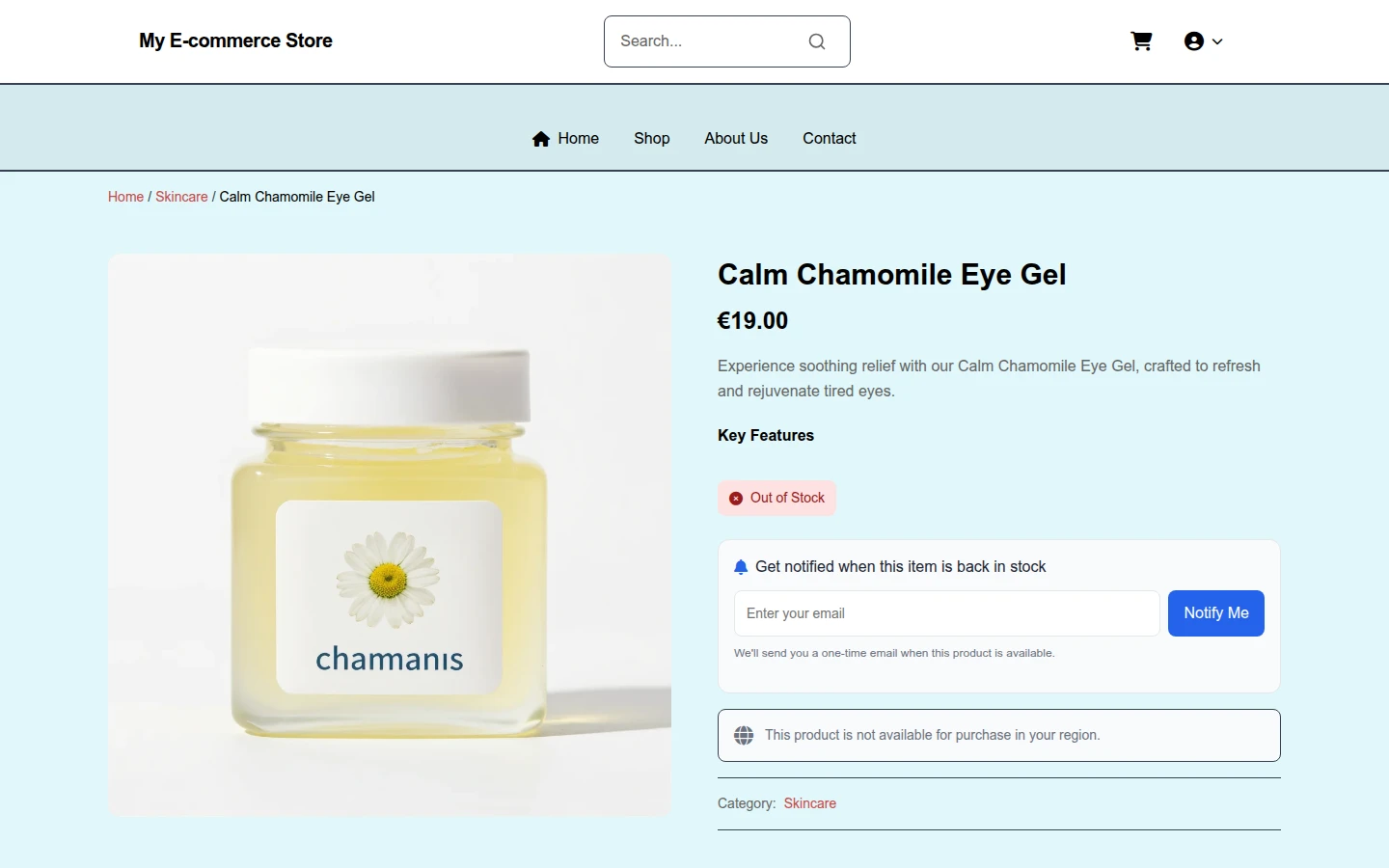Click the red Out of Stock icon

click(736, 499)
